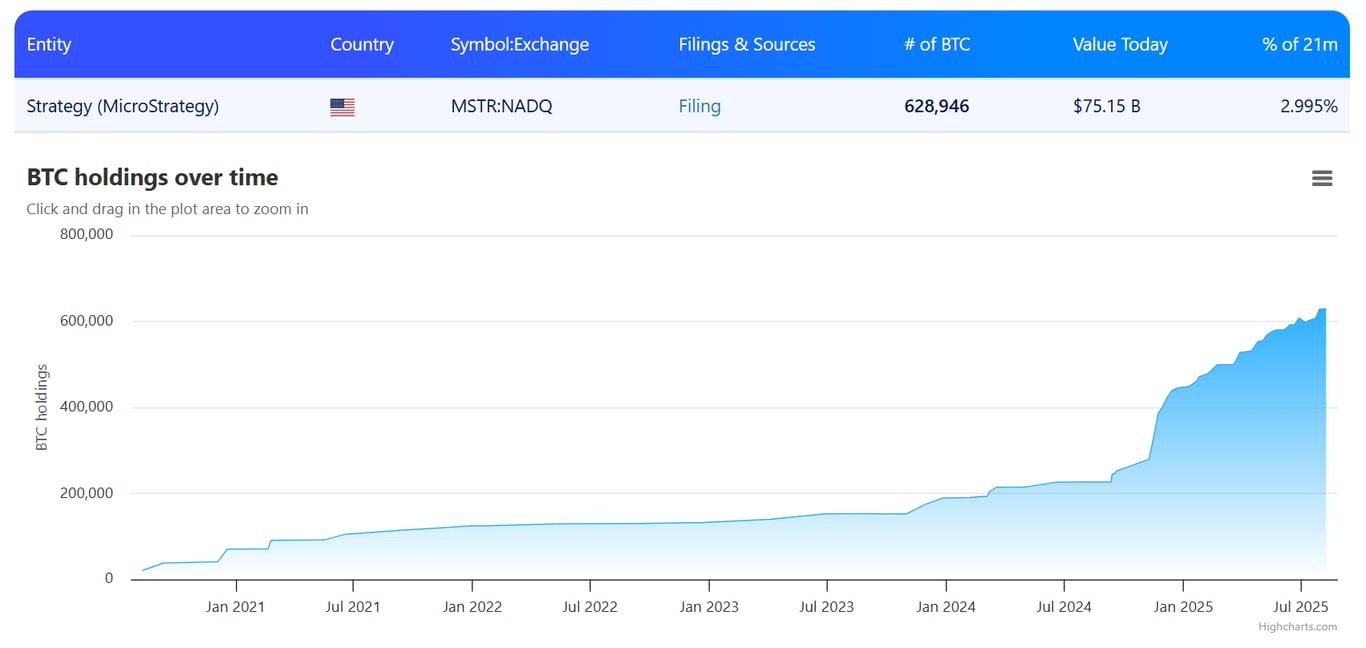Click the Filings & Sources column header

[x=747, y=44]
